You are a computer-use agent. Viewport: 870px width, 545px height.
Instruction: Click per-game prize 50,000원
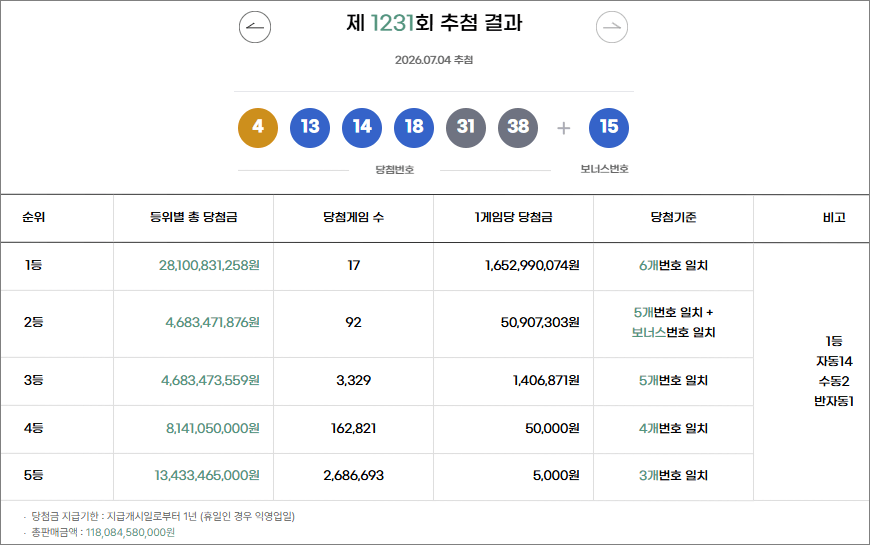pyautogui.click(x=552, y=428)
